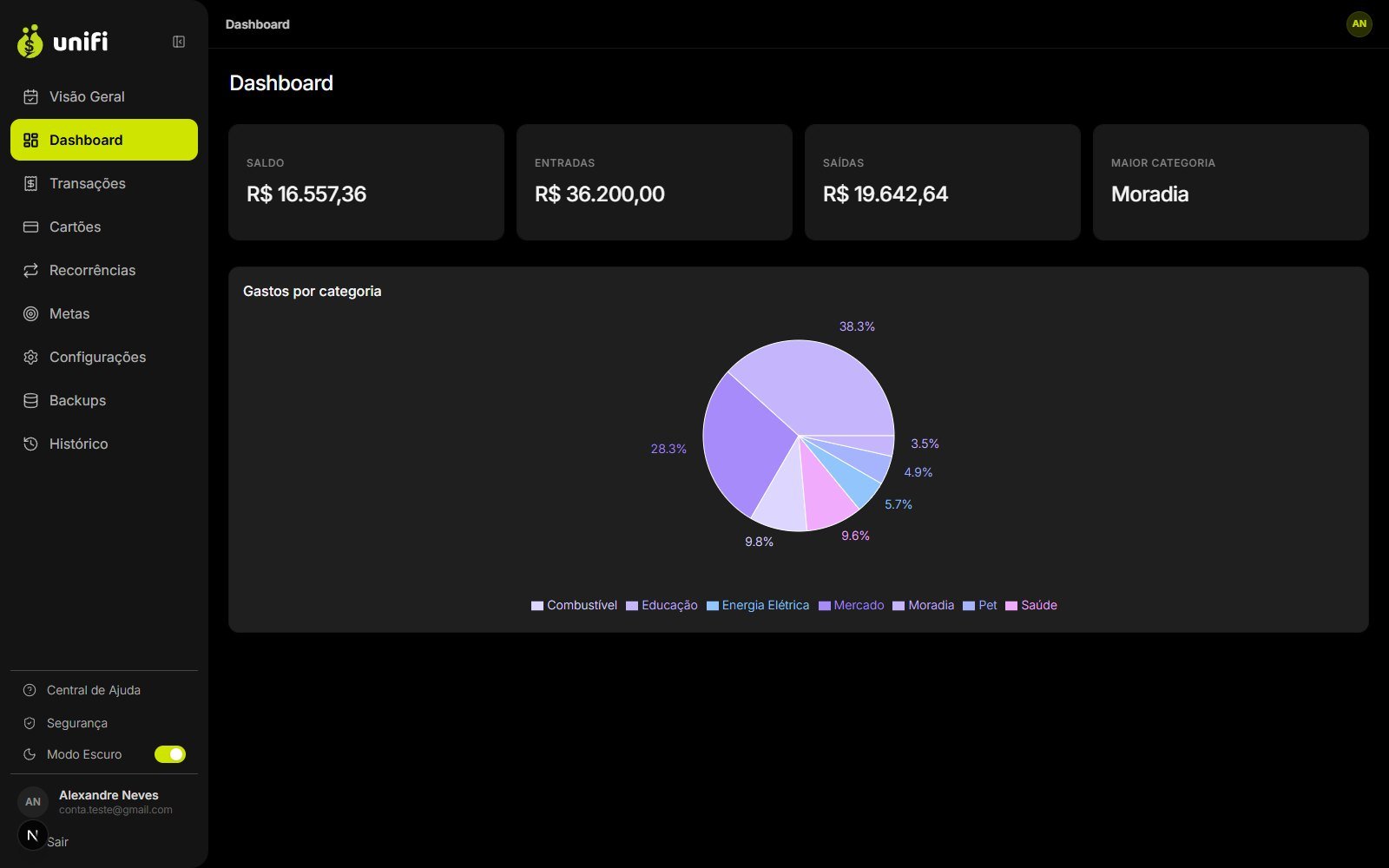Go to the Backups page
The height and width of the screenshot is (868, 1389).
(x=104, y=400)
